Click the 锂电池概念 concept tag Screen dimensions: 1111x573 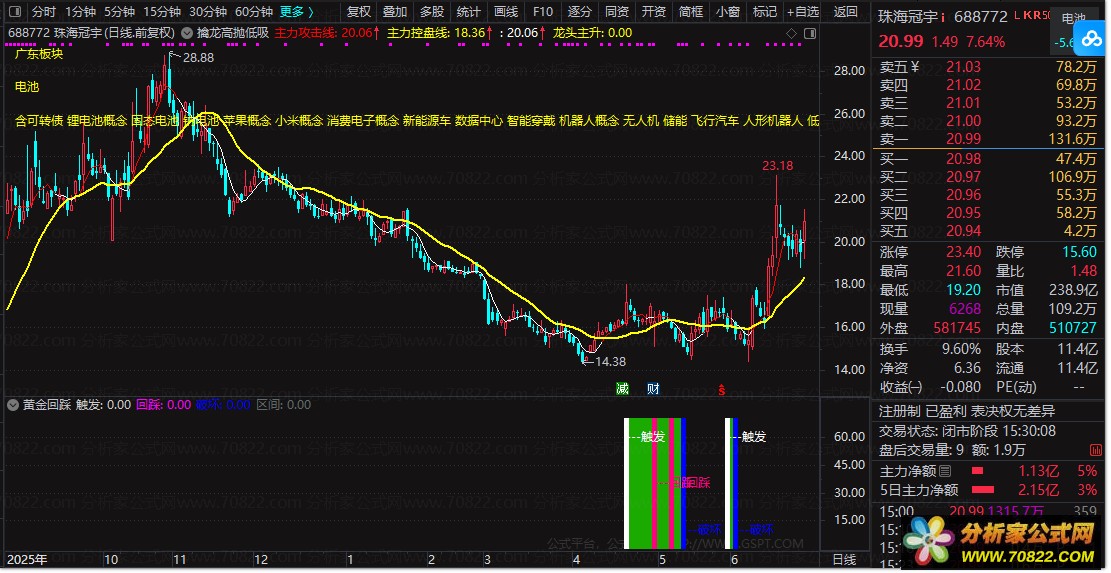point(97,120)
